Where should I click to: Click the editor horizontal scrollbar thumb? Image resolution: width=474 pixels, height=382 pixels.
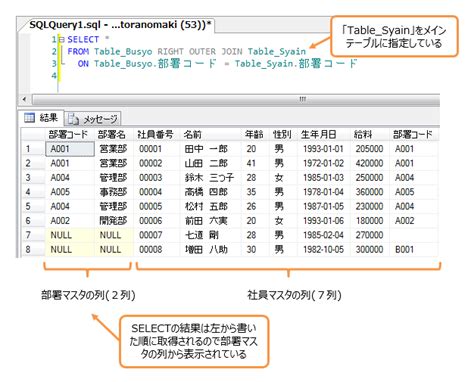coord(236,99)
